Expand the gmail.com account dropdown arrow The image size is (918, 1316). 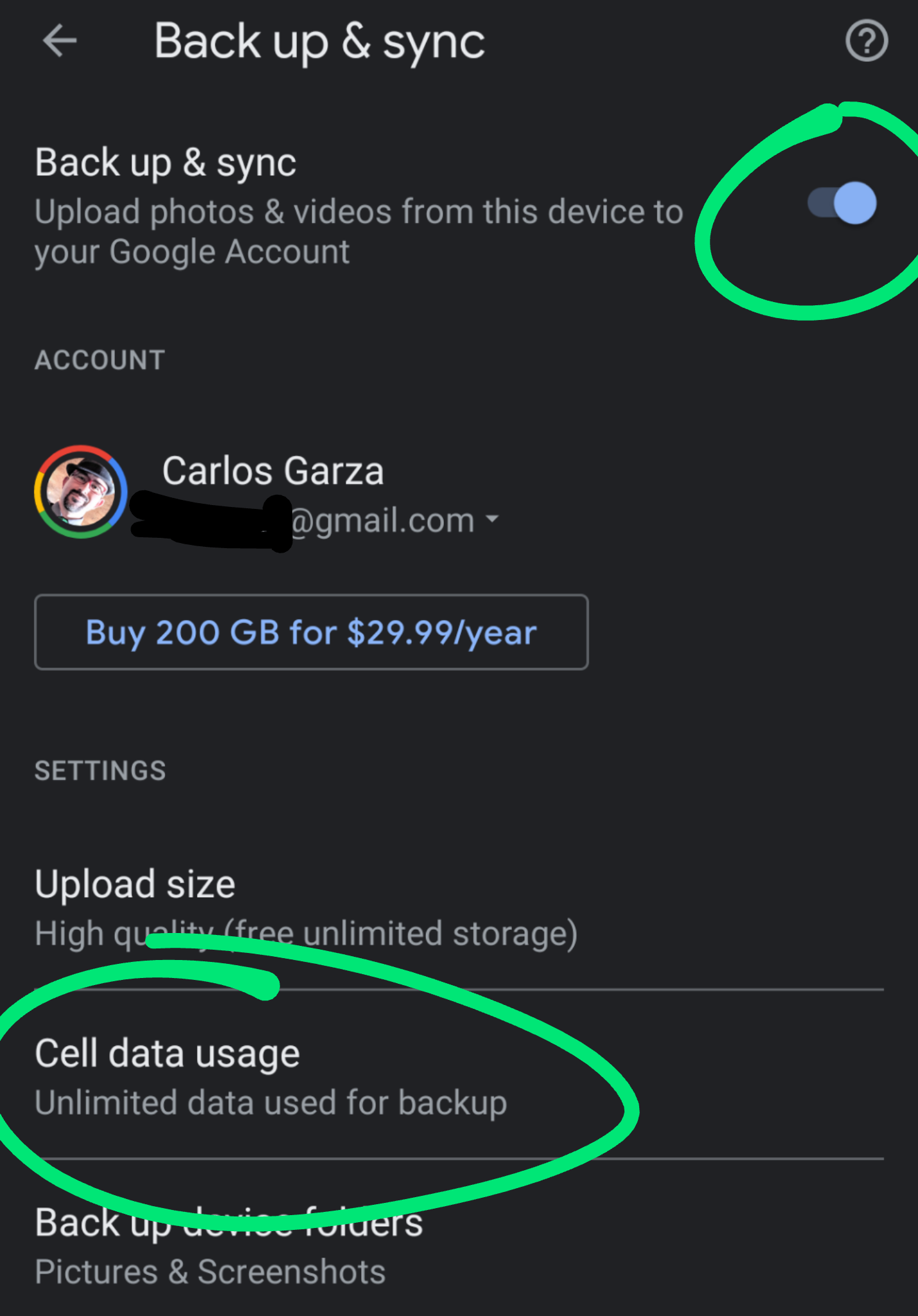[x=492, y=518]
